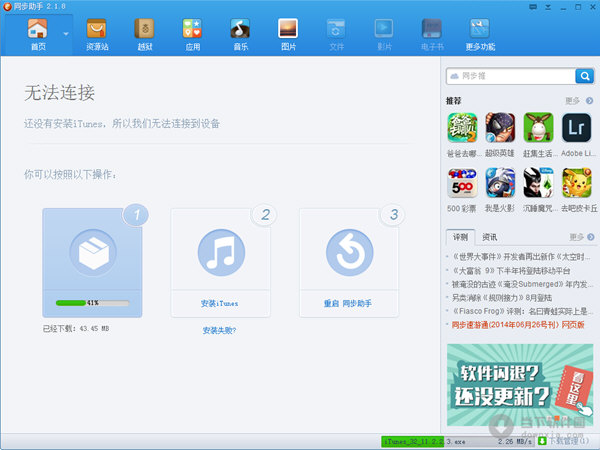Expand the dropdown arrow beside 首页
600x450 pixels.
coord(67,33)
